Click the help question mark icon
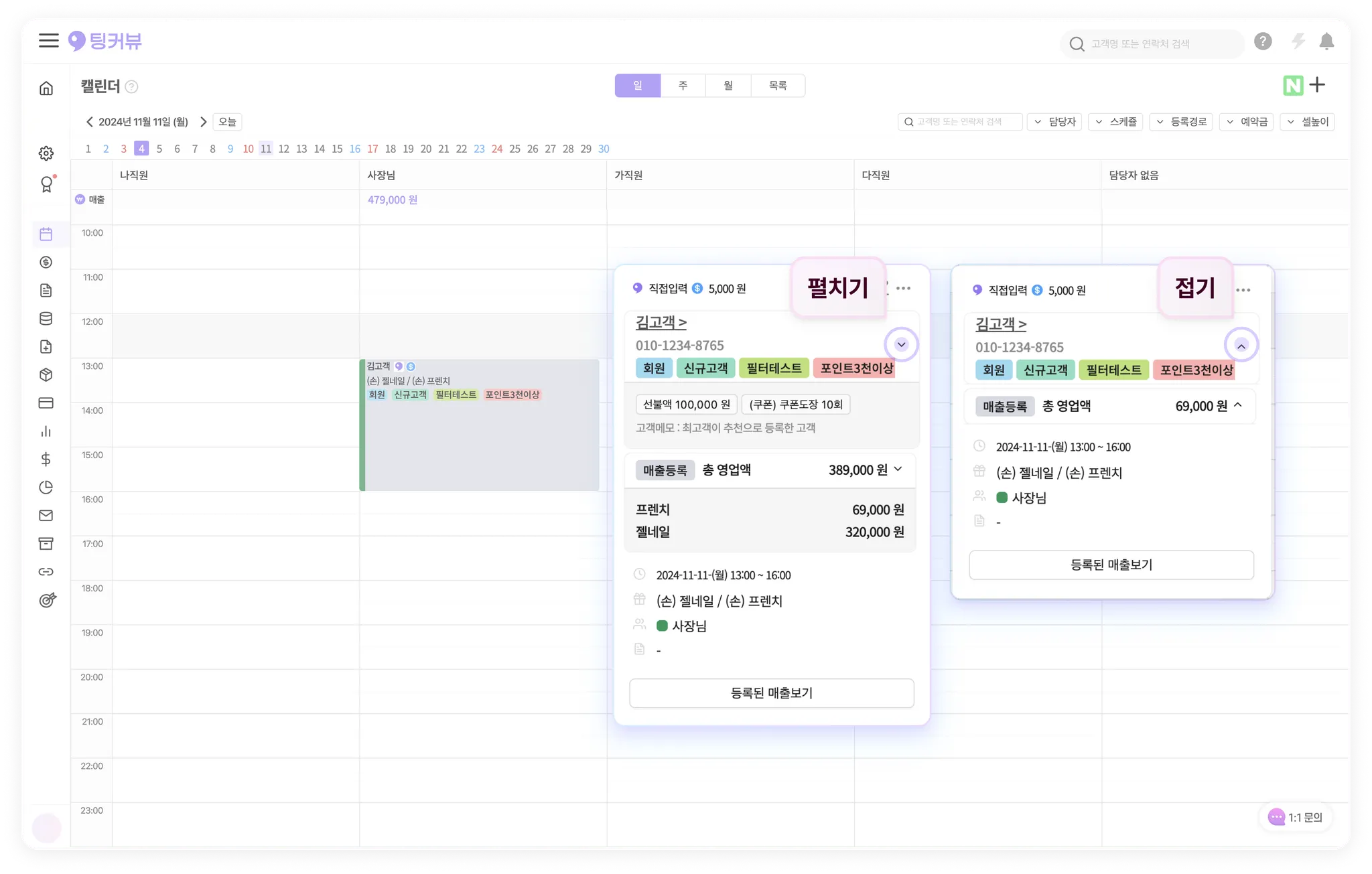Viewport: 1372px width, 874px height. tap(1263, 42)
